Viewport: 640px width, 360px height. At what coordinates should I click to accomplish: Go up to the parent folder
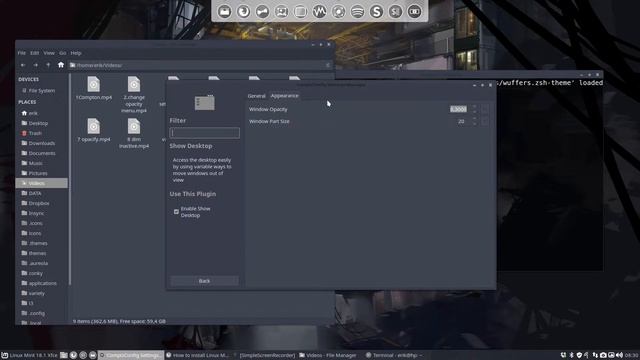click(x=48, y=65)
